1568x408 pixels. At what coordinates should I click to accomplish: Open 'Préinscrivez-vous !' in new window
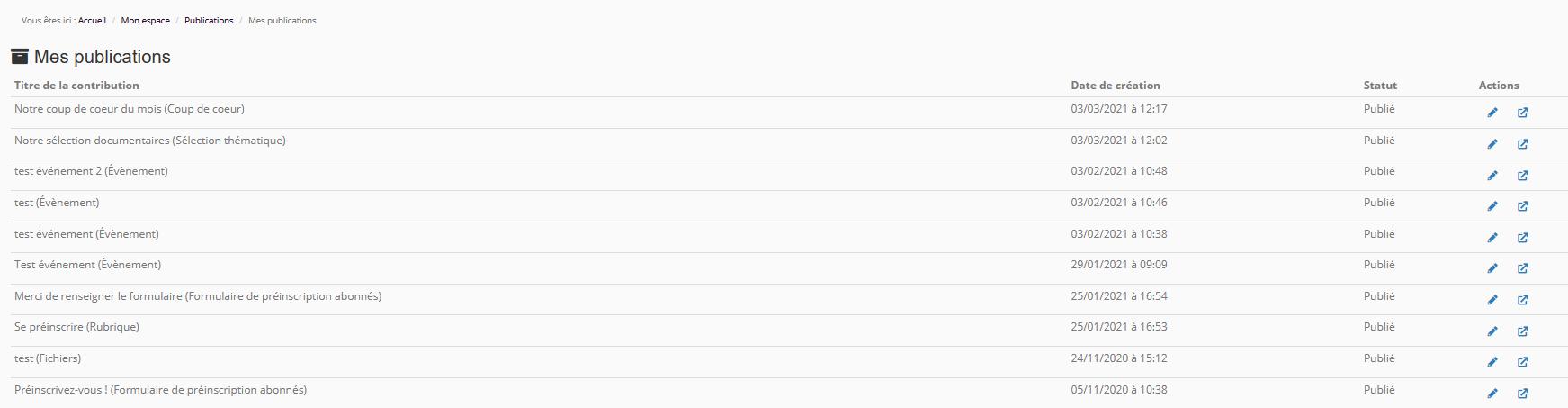pyautogui.click(x=1523, y=394)
